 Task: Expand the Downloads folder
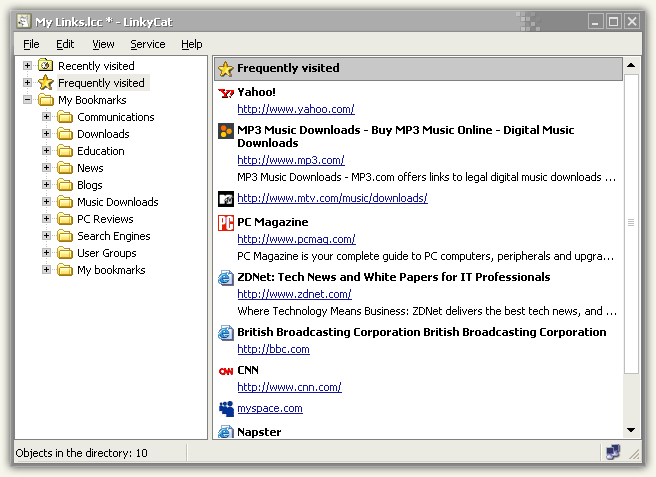[46, 134]
